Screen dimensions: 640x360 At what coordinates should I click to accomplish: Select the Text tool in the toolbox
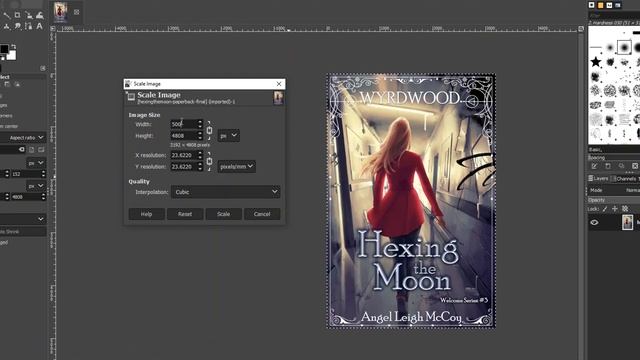[40, 26]
